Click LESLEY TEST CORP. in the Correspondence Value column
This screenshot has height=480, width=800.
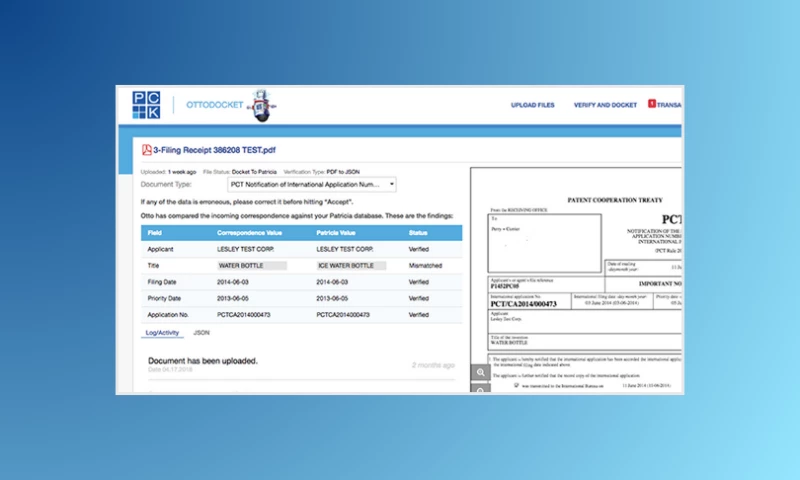(245, 249)
